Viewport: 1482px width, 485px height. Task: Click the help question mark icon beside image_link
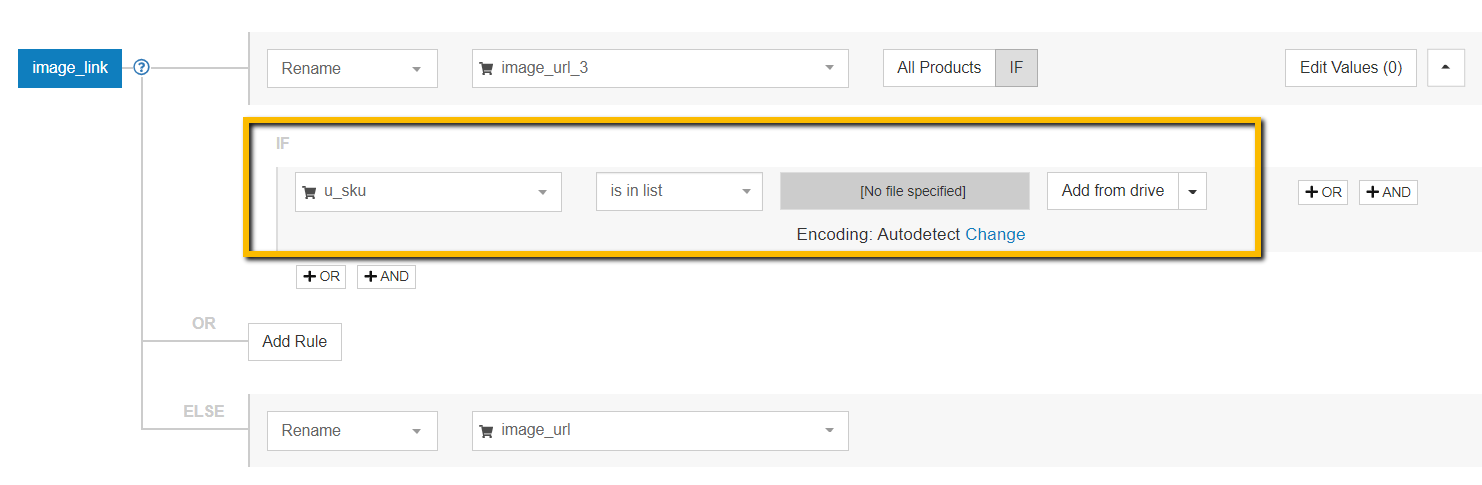[142, 68]
